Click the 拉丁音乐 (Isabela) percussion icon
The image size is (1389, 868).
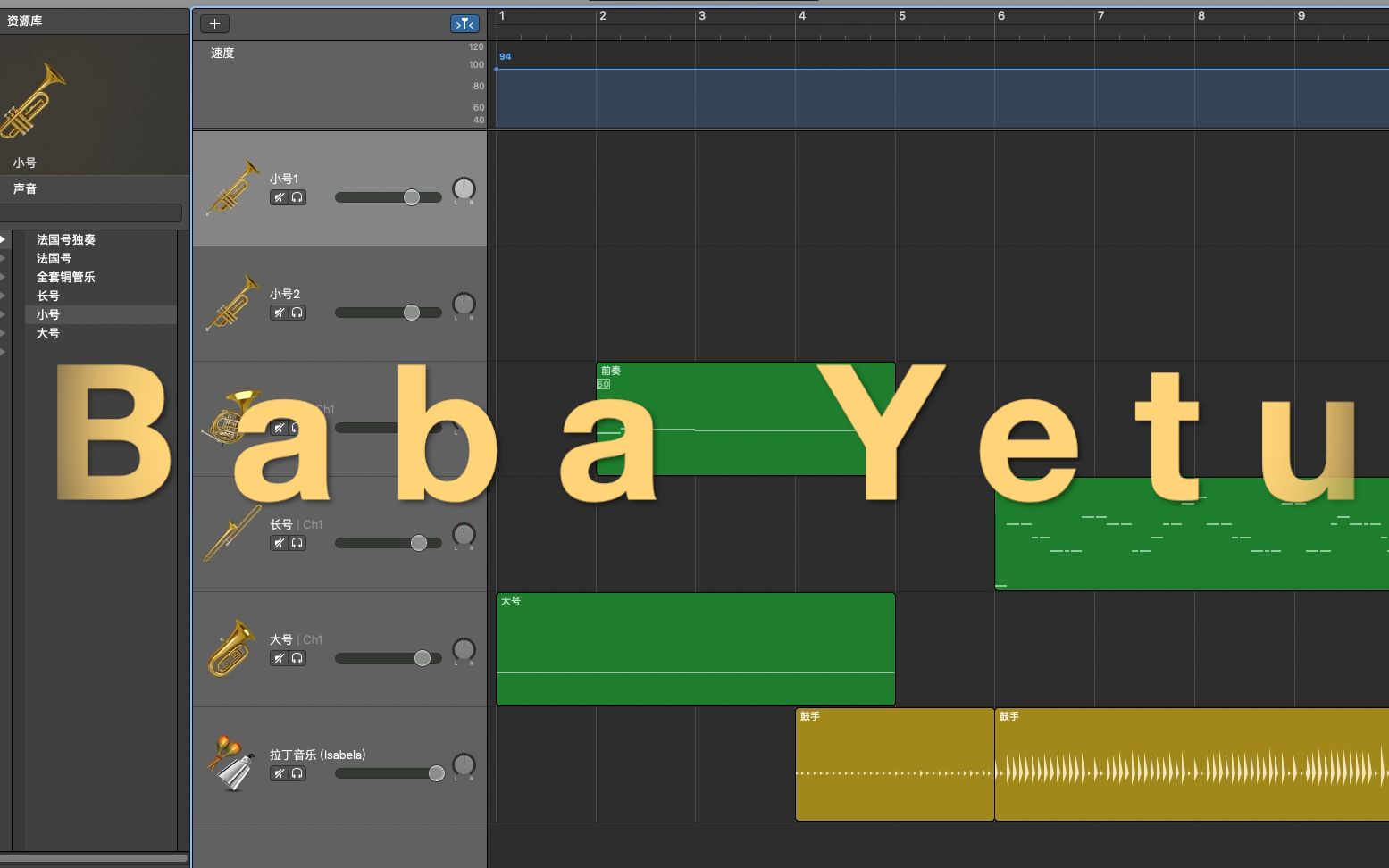click(x=232, y=764)
